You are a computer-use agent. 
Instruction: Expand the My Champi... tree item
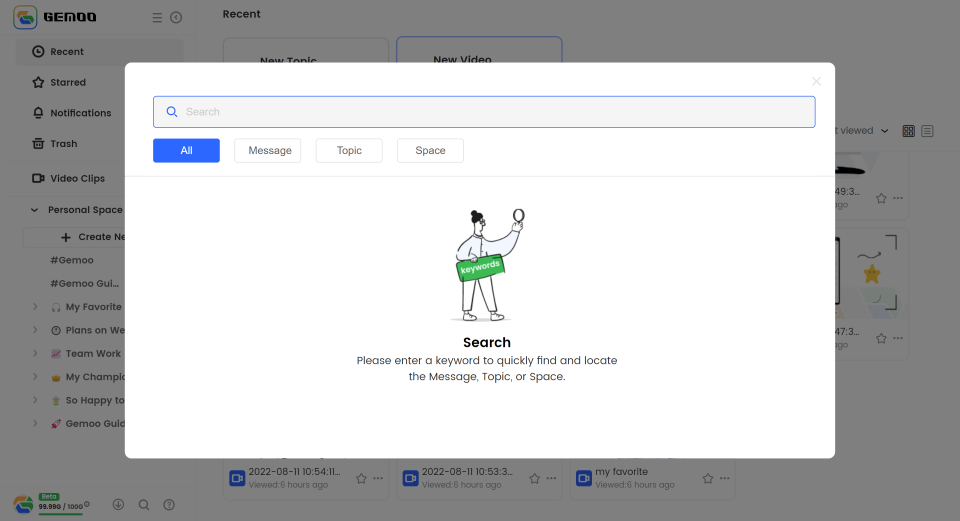[35, 377]
